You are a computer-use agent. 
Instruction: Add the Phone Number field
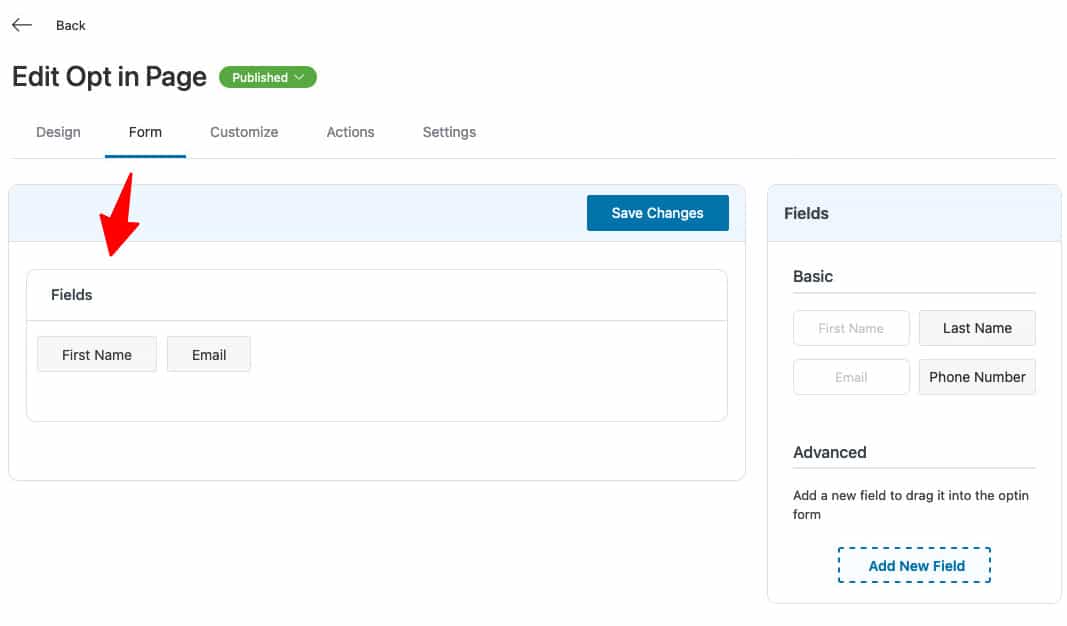click(x=977, y=377)
